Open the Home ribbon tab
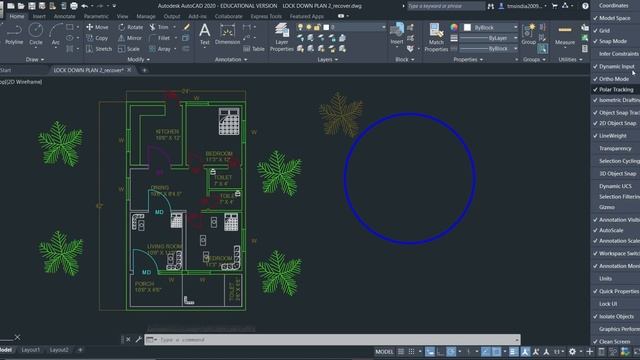 (x=17, y=16)
